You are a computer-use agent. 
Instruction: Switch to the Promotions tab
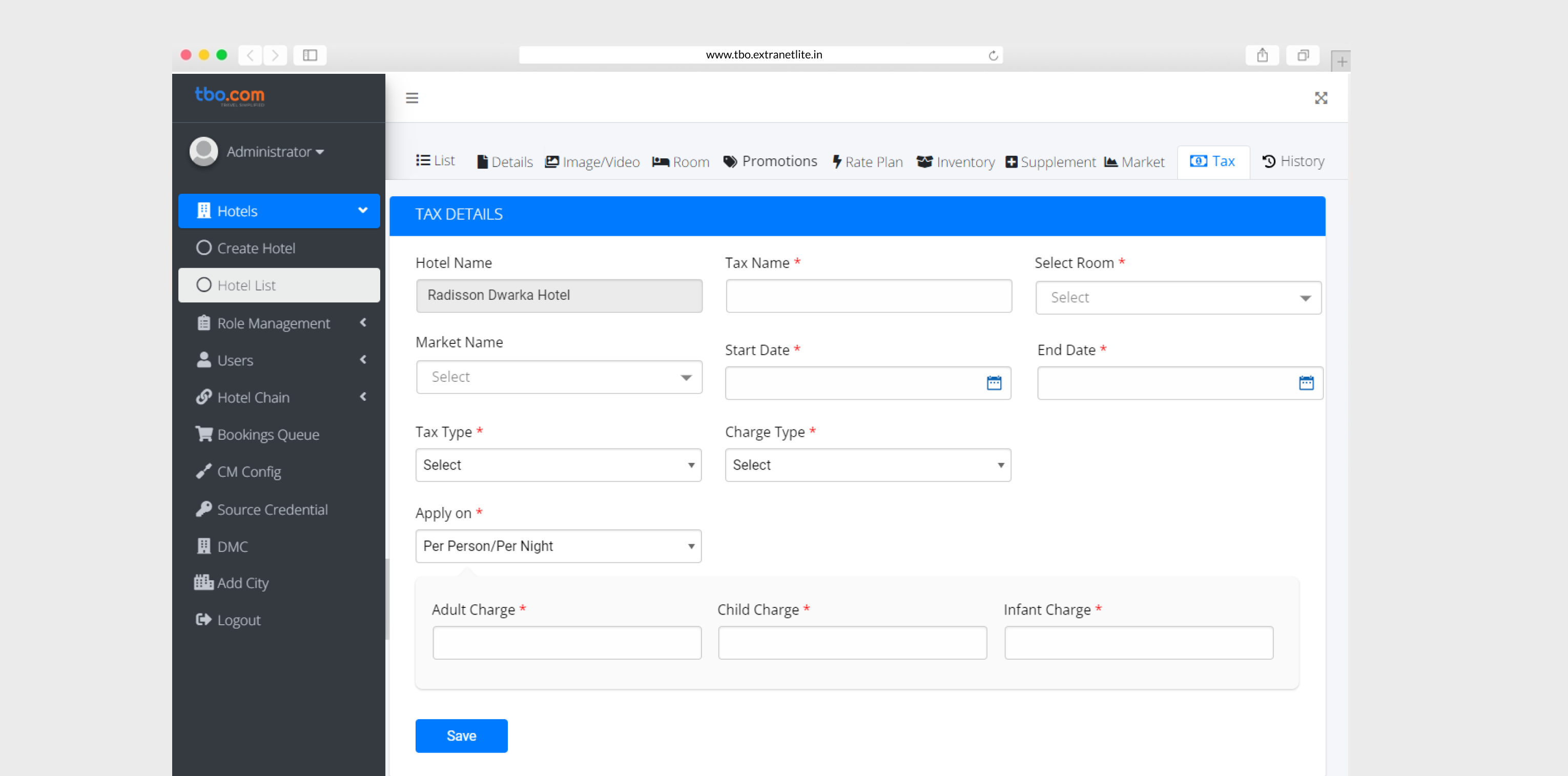(770, 161)
